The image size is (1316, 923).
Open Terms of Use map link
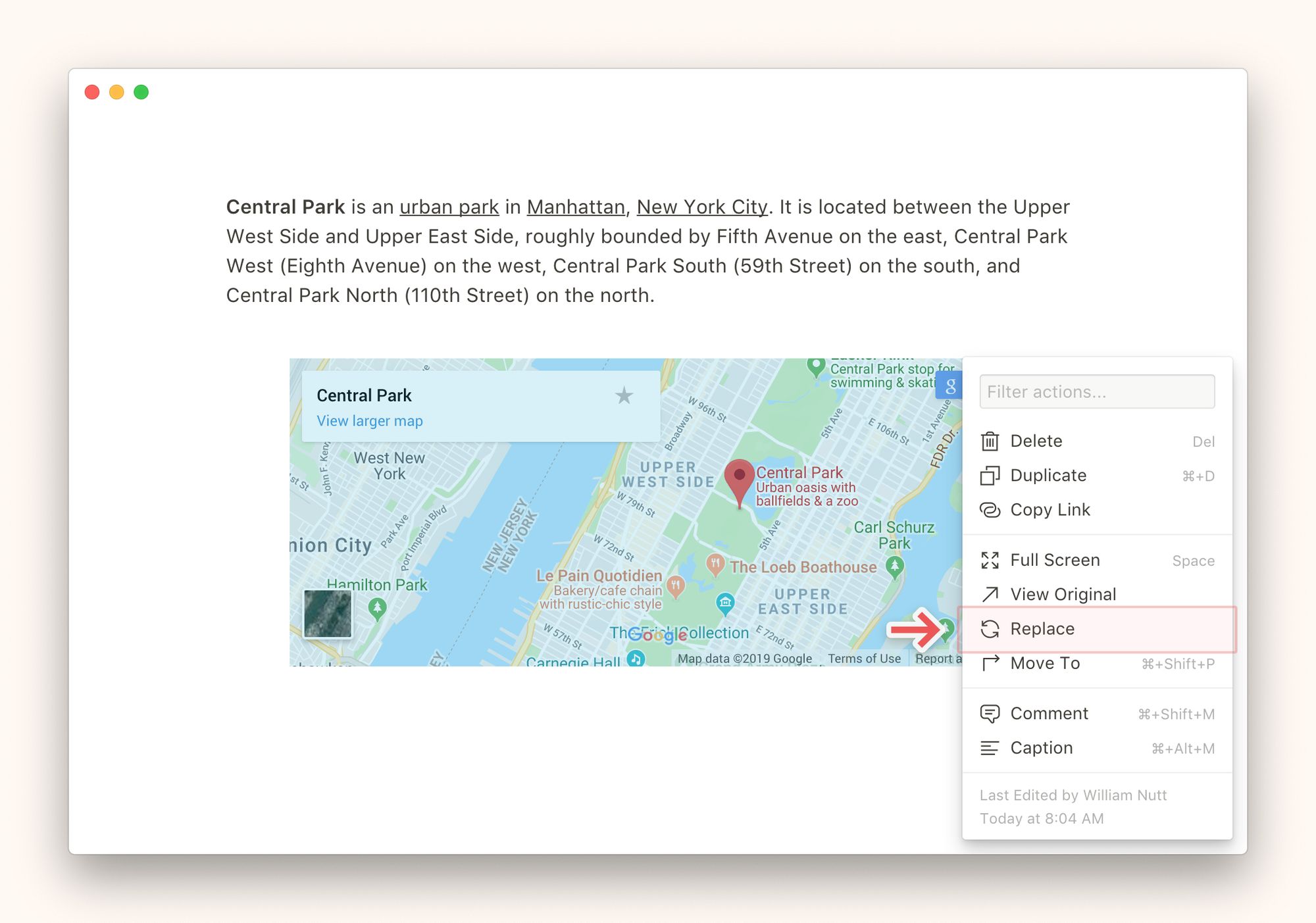point(864,659)
